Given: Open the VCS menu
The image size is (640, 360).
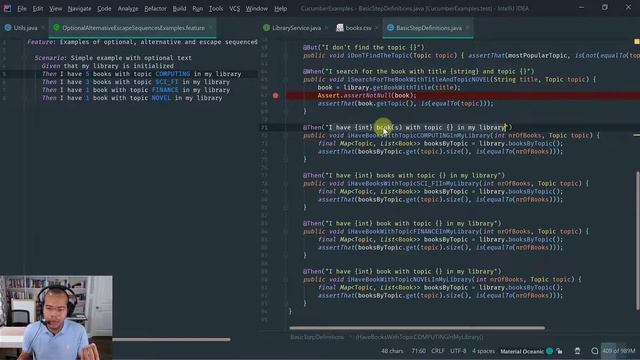Looking at the screenshot, I should pos(234,8).
